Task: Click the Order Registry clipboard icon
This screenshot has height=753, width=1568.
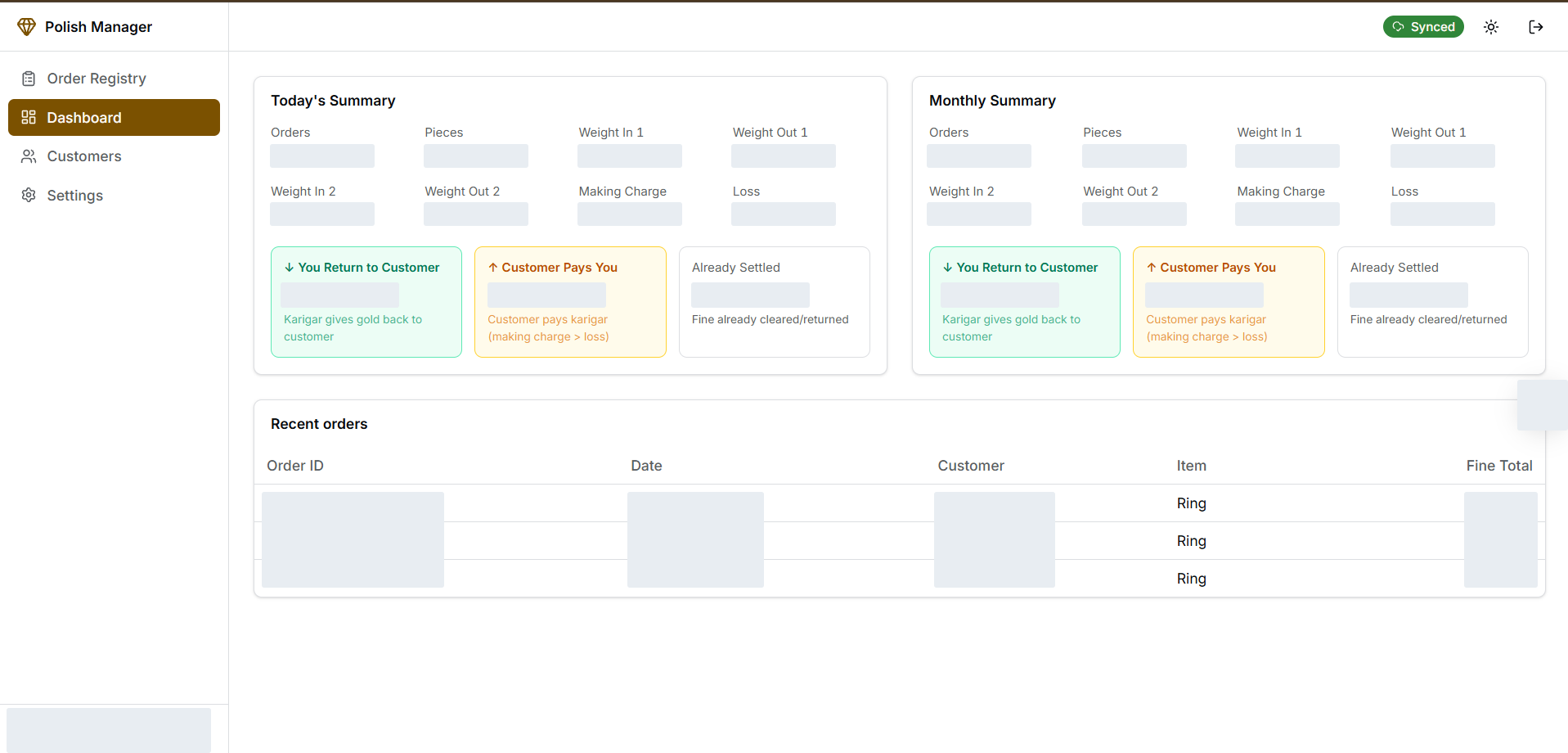Action: (x=29, y=79)
